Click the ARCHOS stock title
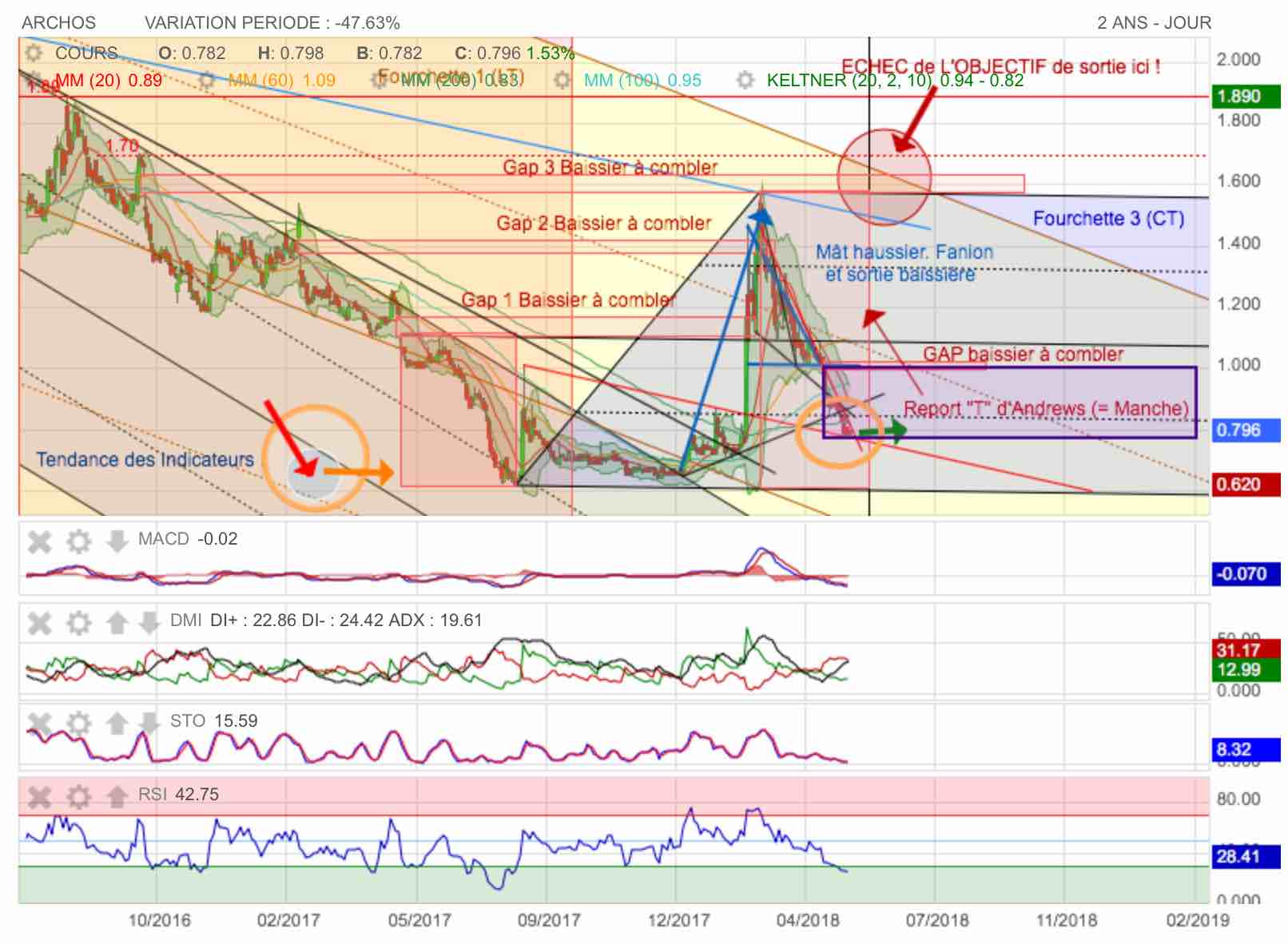Viewport: 1288px width, 944px height. (58, 22)
